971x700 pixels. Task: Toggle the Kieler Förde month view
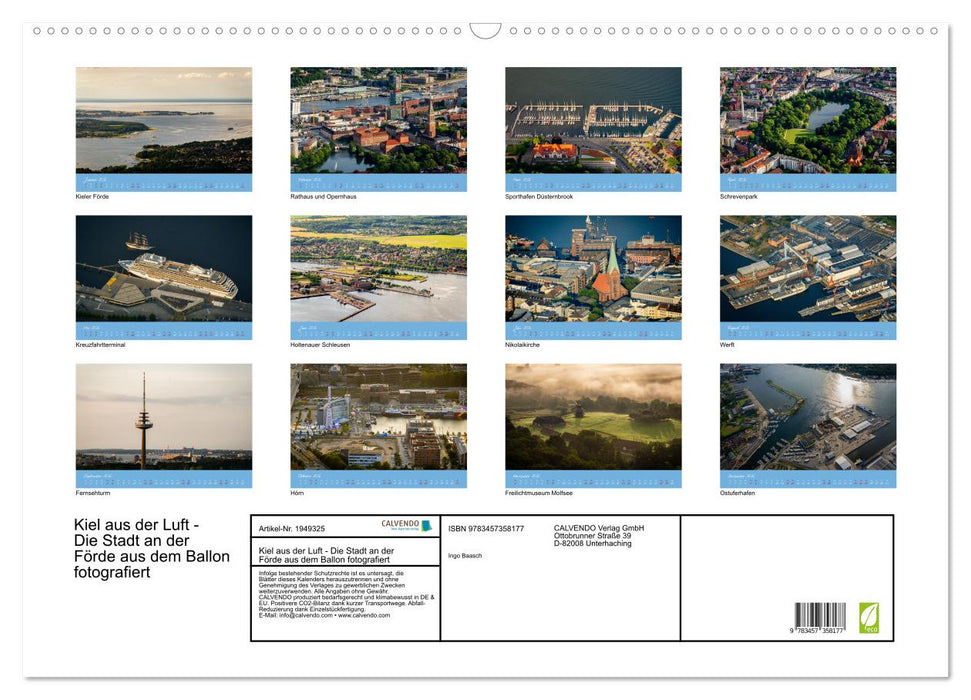tap(163, 180)
